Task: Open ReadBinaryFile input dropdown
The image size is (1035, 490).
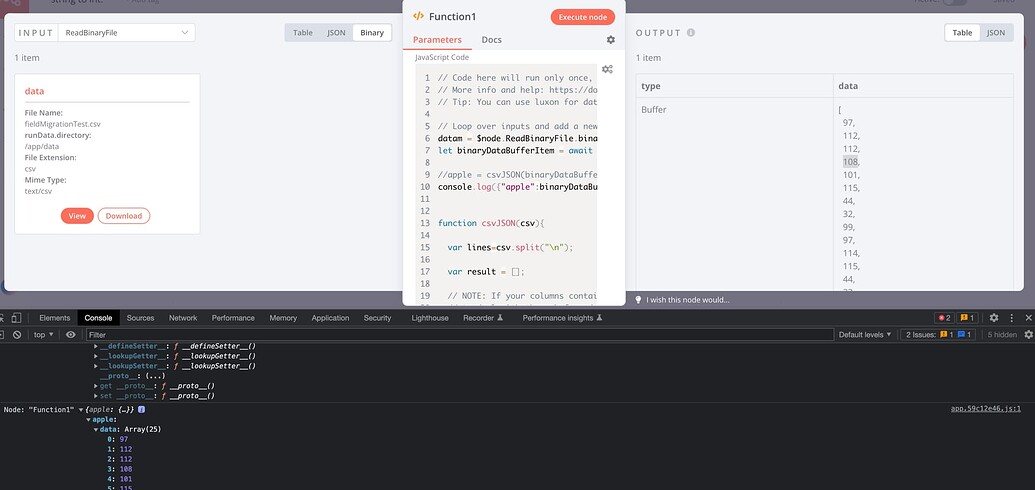Action: click(127, 32)
